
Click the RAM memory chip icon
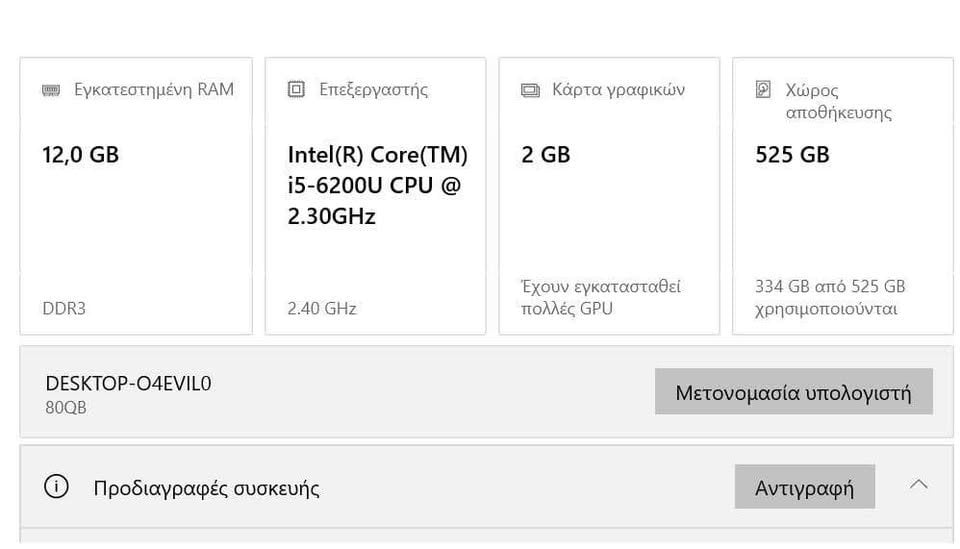click(51, 91)
